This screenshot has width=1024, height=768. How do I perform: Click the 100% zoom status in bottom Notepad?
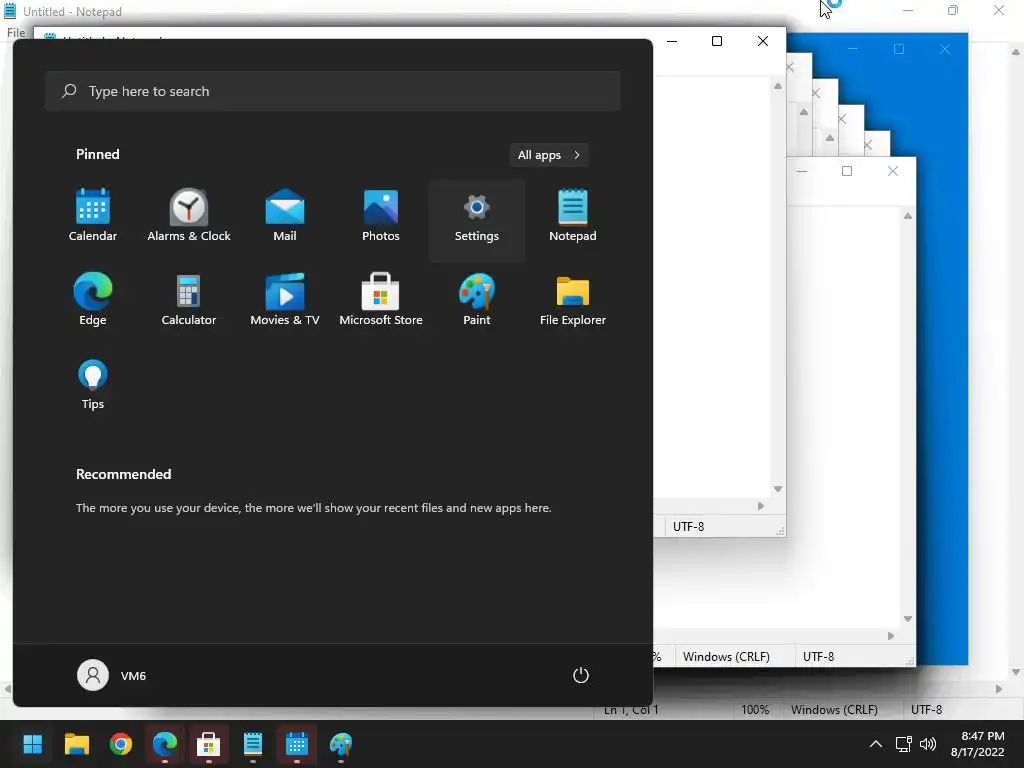click(x=755, y=710)
